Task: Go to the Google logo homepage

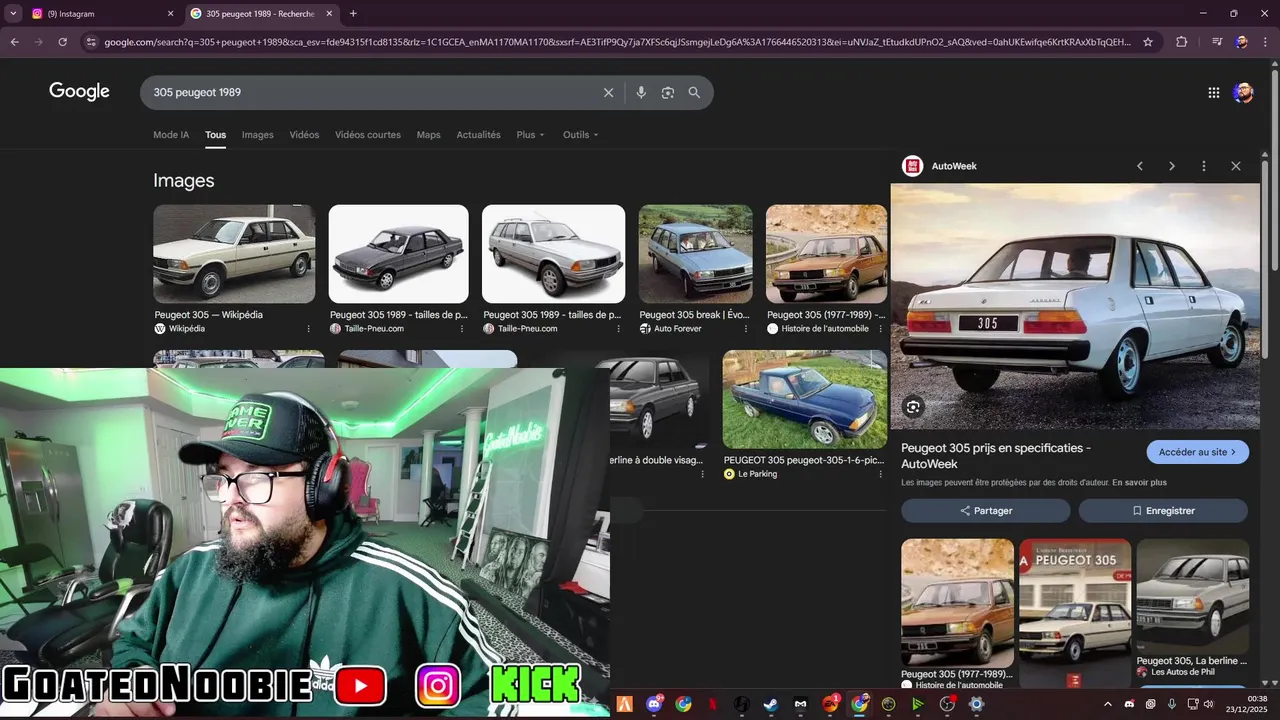Action: click(79, 92)
